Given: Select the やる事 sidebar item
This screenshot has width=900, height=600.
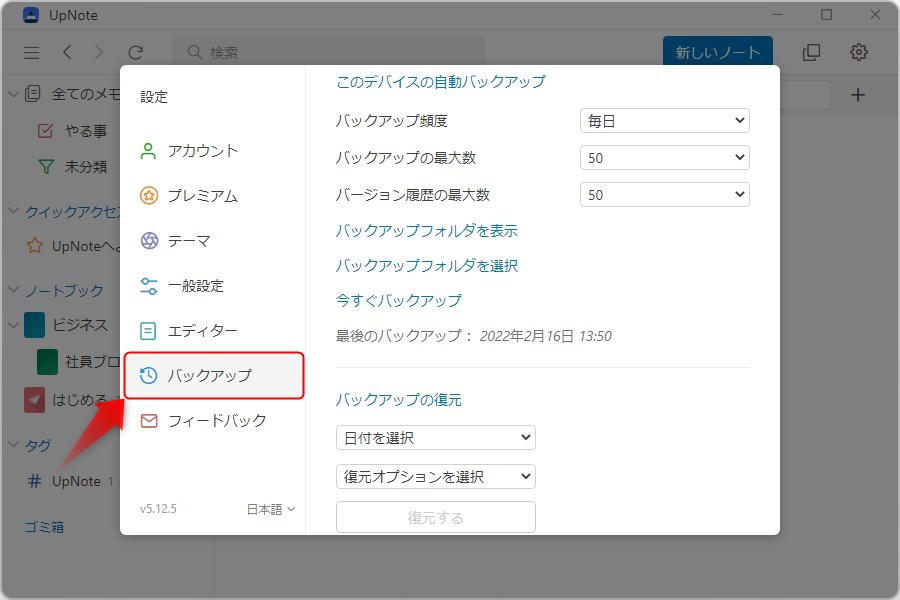Looking at the screenshot, I should click(86, 131).
